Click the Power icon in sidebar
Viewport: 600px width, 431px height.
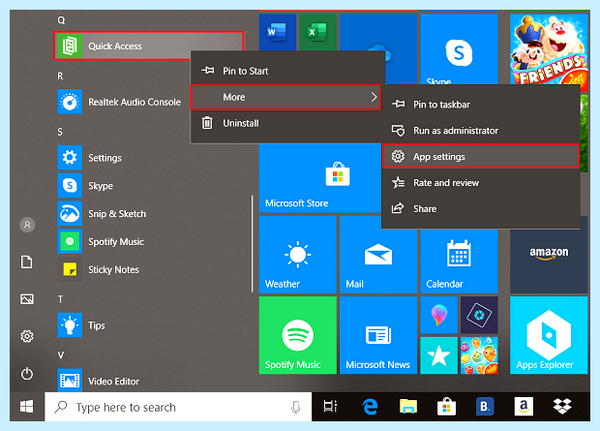(27, 374)
